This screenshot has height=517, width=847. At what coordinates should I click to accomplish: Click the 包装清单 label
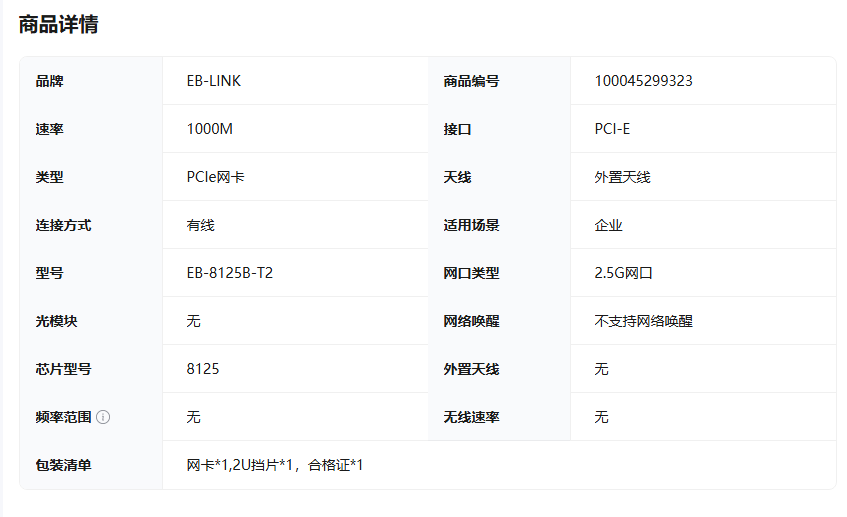pos(63,466)
